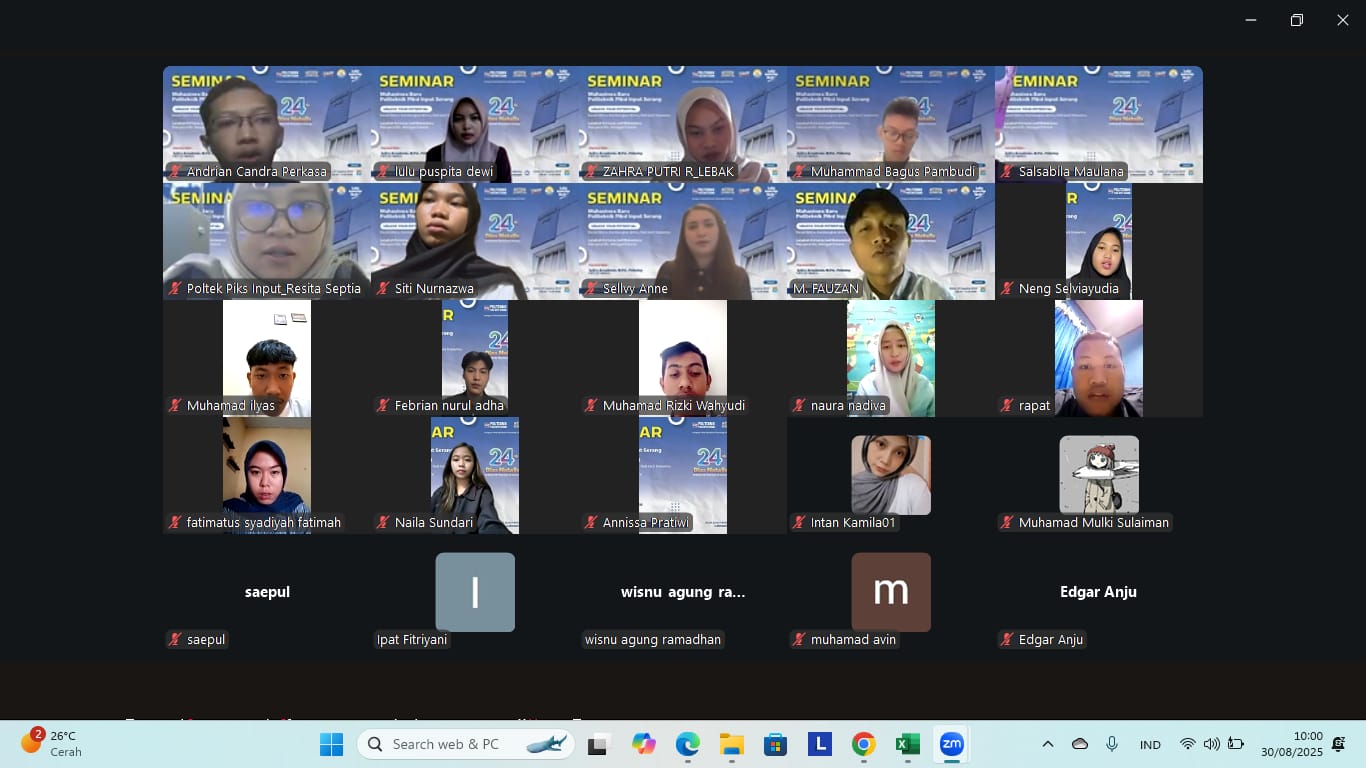Viewport: 1366px width, 768px height.
Task: Launch Copilot from the taskbar
Action: (643, 744)
